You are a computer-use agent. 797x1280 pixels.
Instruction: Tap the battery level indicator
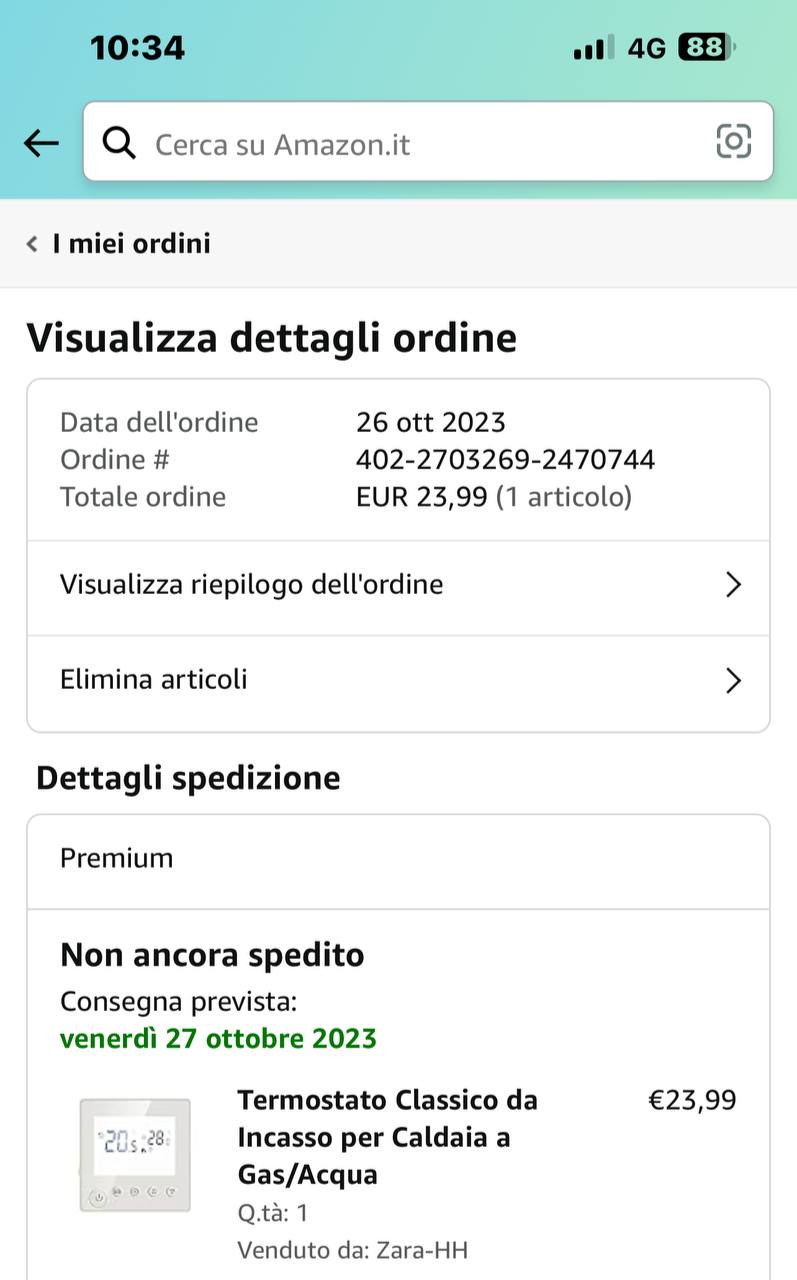[705, 47]
